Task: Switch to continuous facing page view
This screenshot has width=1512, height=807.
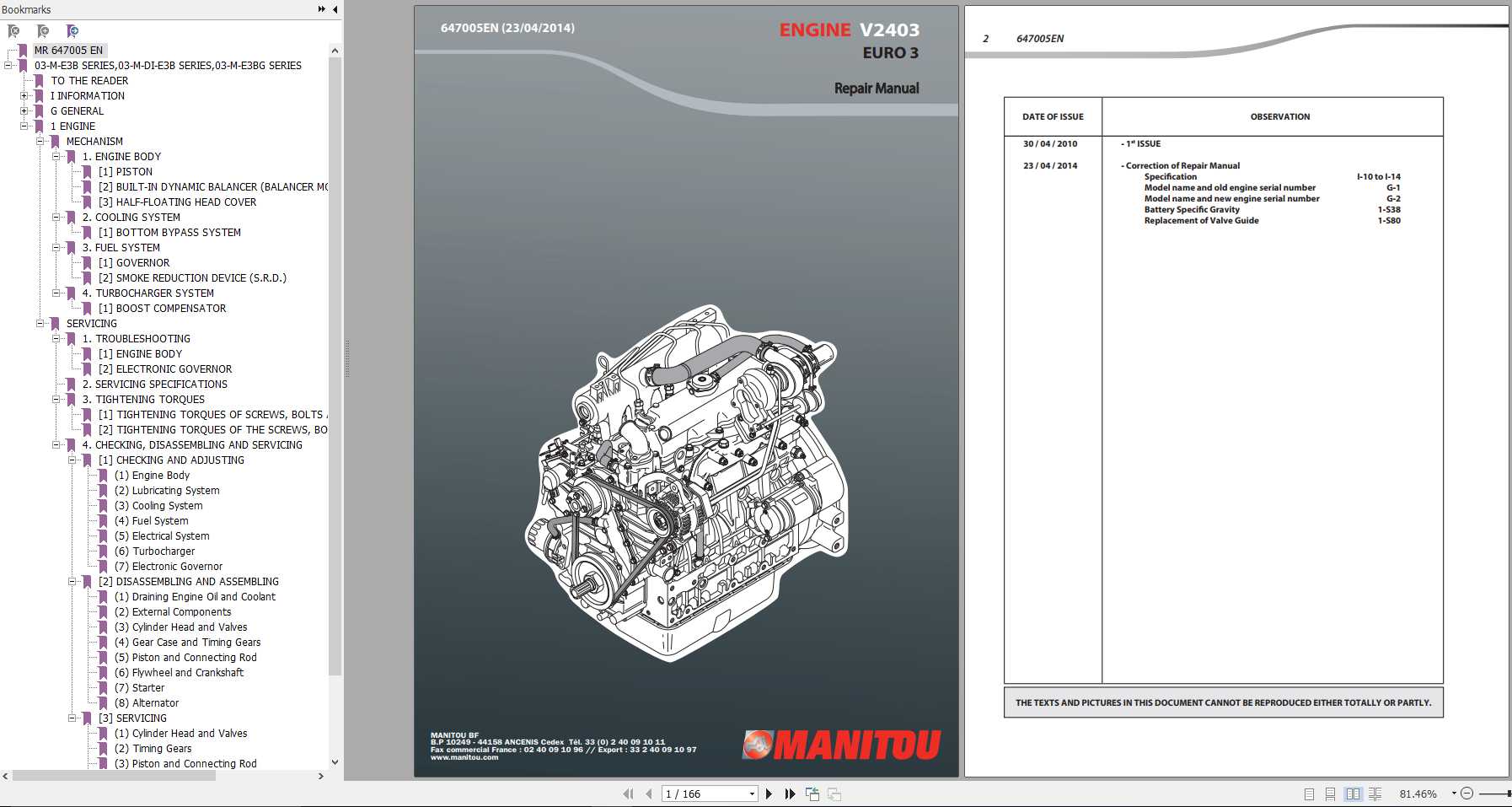Action: tap(1375, 794)
